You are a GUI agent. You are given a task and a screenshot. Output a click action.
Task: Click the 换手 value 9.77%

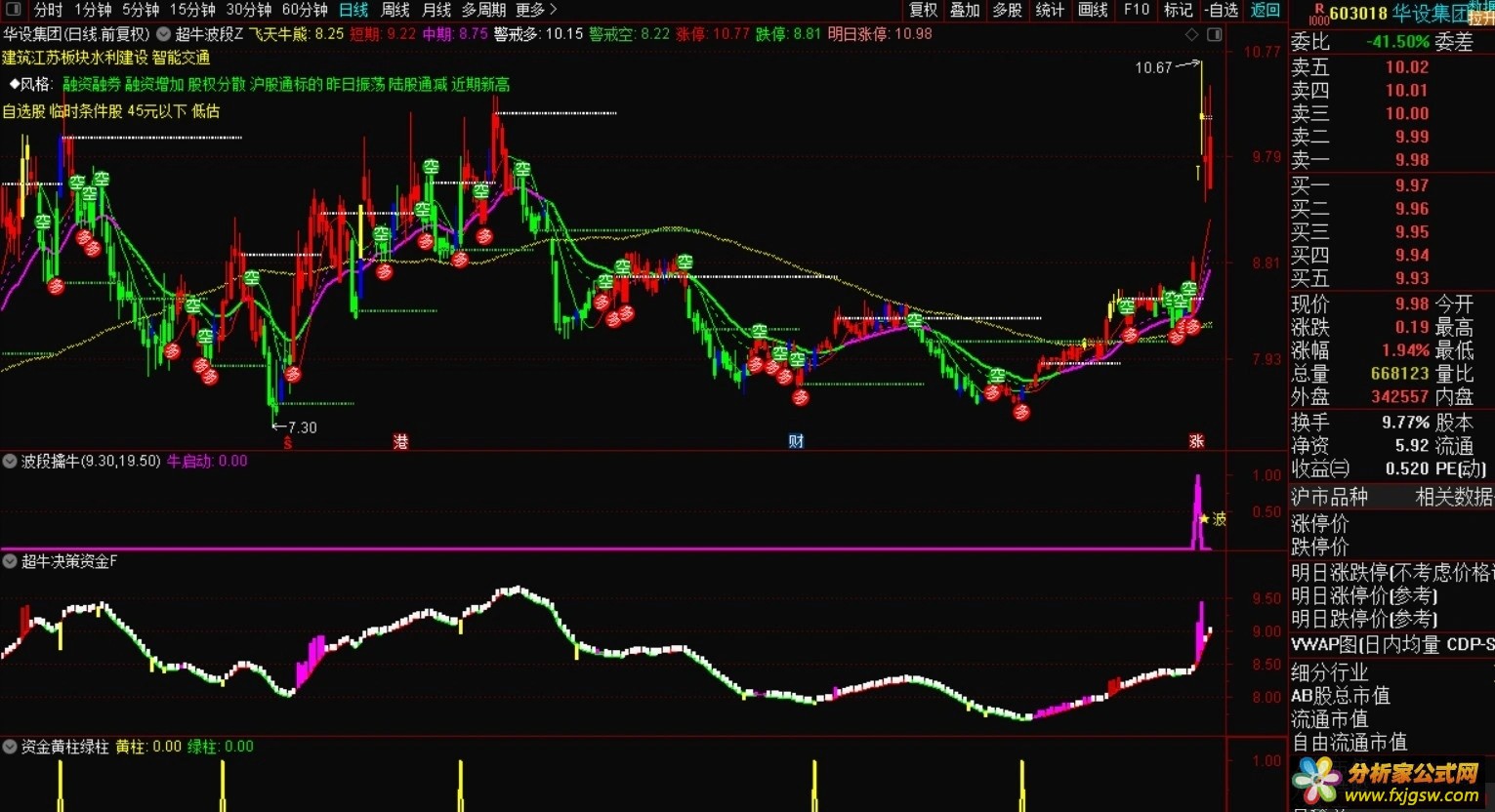click(x=1405, y=423)
